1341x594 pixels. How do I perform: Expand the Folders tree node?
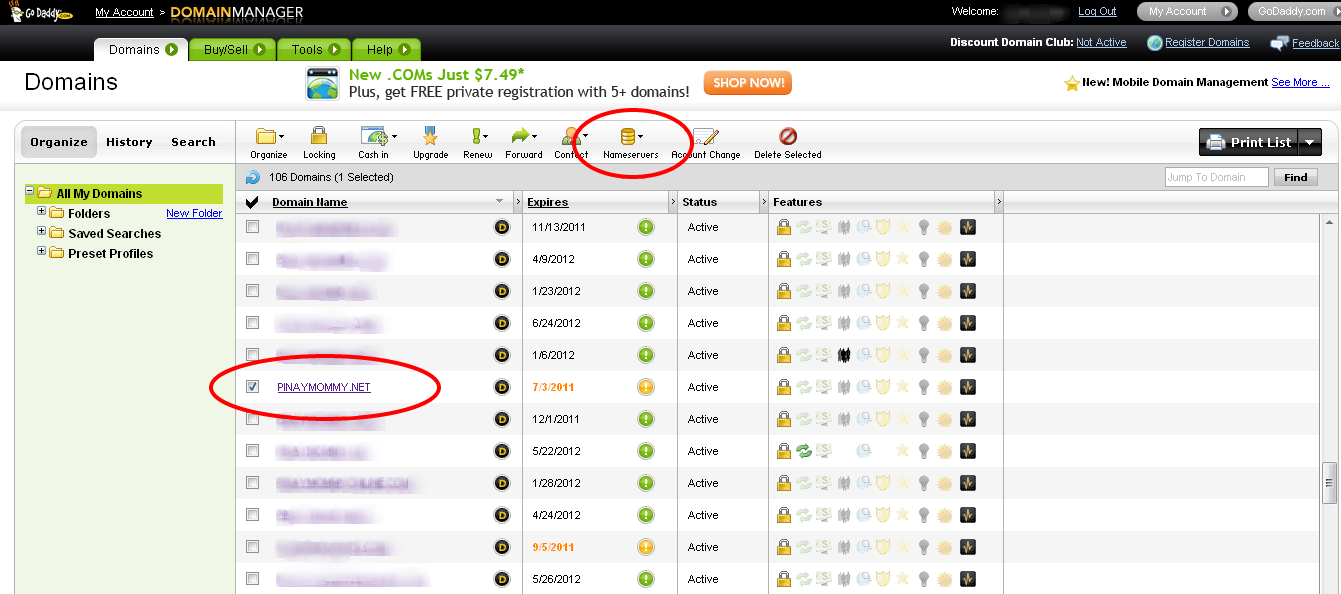pos(41,212)
